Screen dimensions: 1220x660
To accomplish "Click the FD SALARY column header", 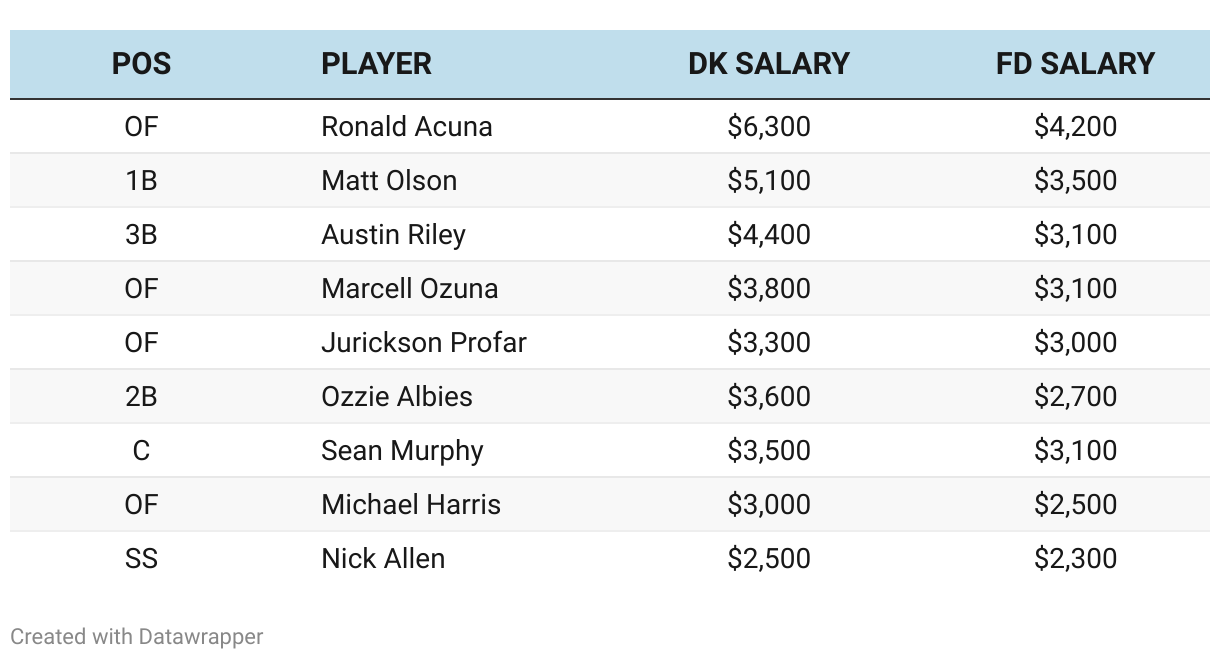I will (1075, 64).
